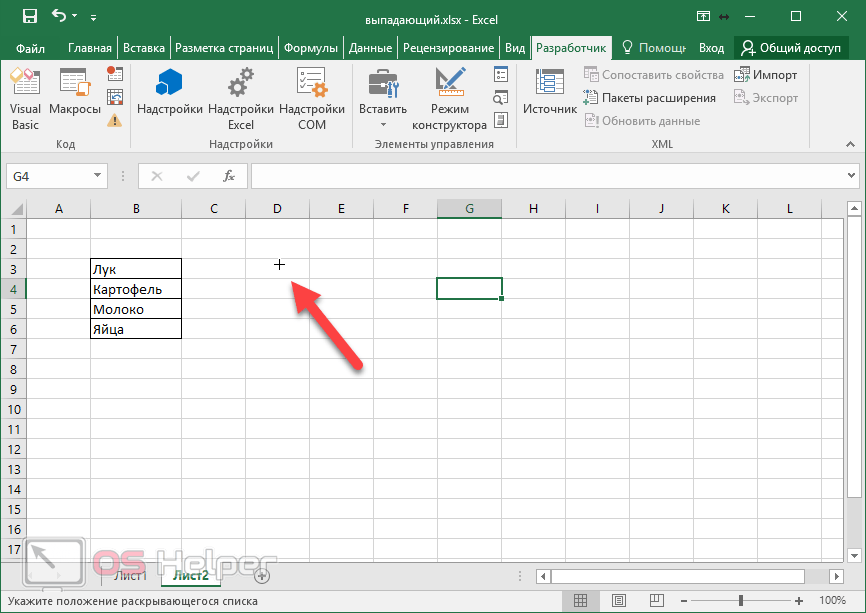Open Insert controls (Вставить) menu
The height and width of the screenshot is (613, 866).
click(x=383, y=99)
